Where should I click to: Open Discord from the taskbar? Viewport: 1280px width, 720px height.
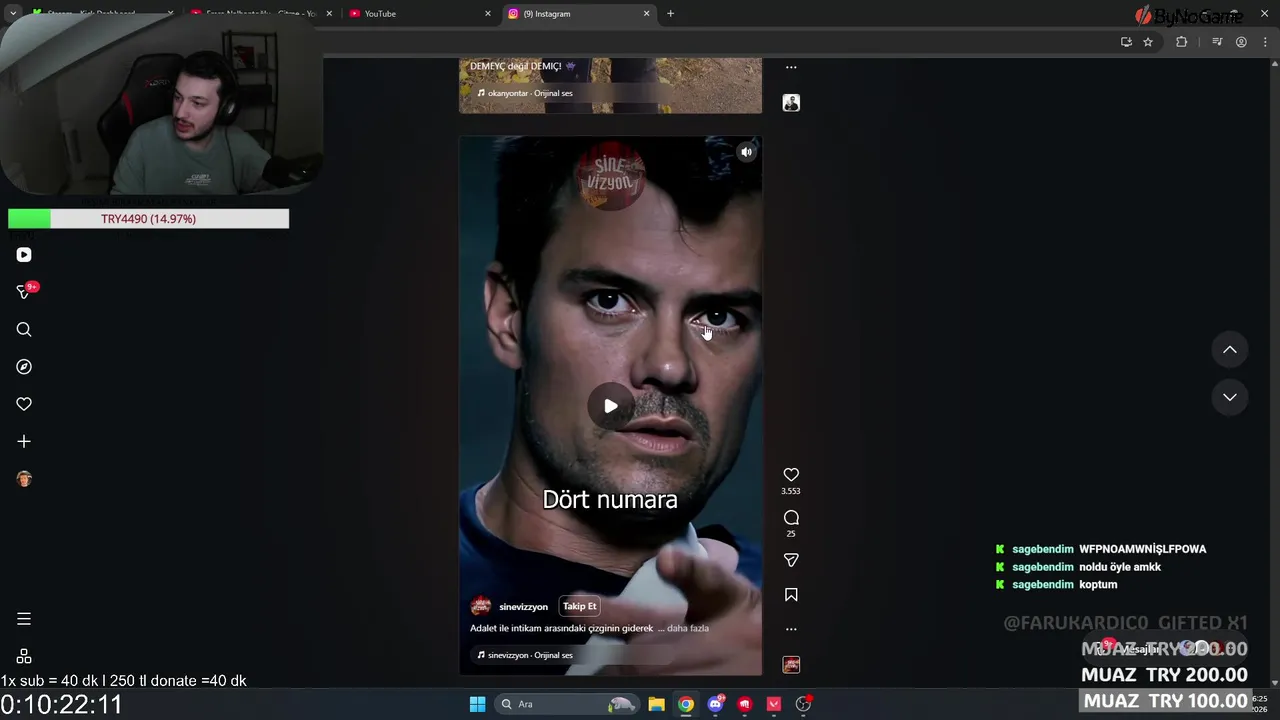pyautogui.click(x=715, y=704)
